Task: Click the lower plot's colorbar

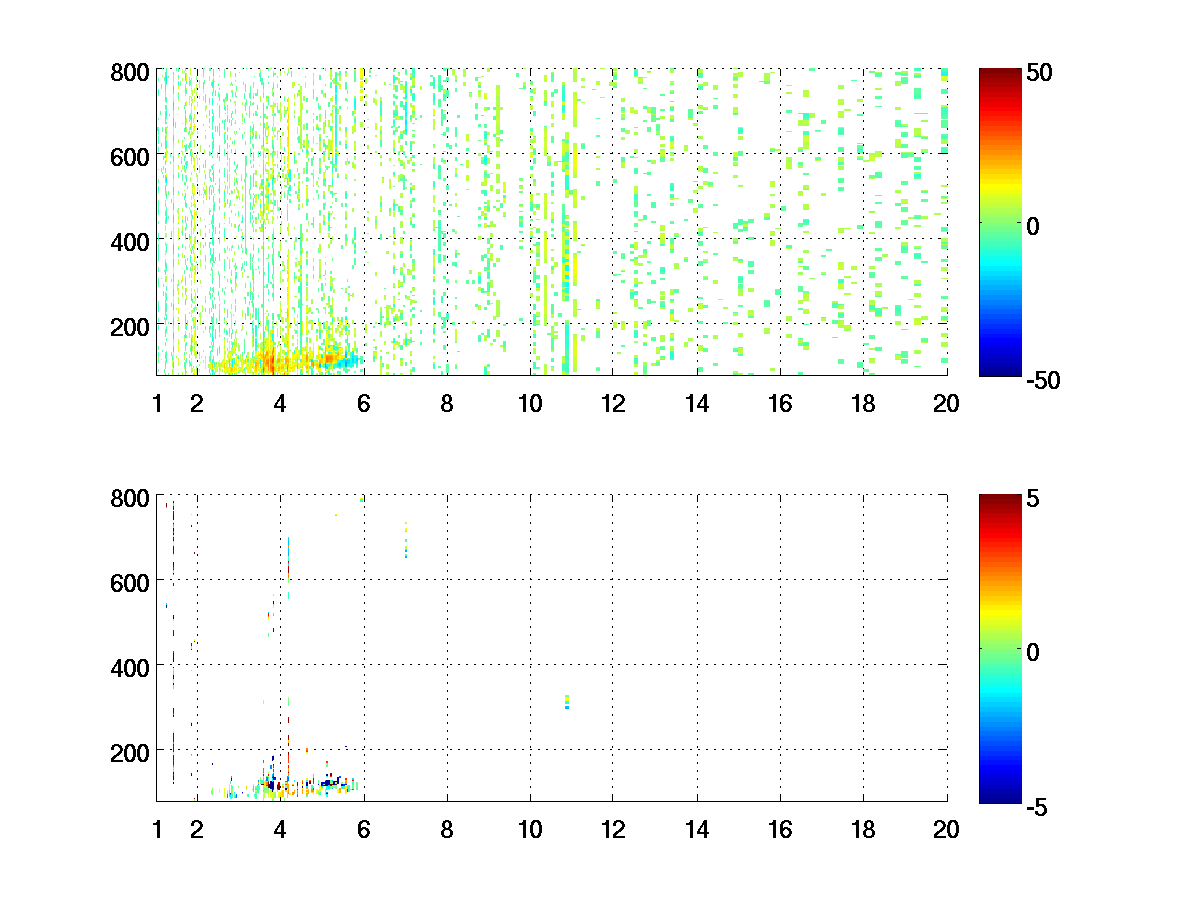Action: [x=1000, y=647]
